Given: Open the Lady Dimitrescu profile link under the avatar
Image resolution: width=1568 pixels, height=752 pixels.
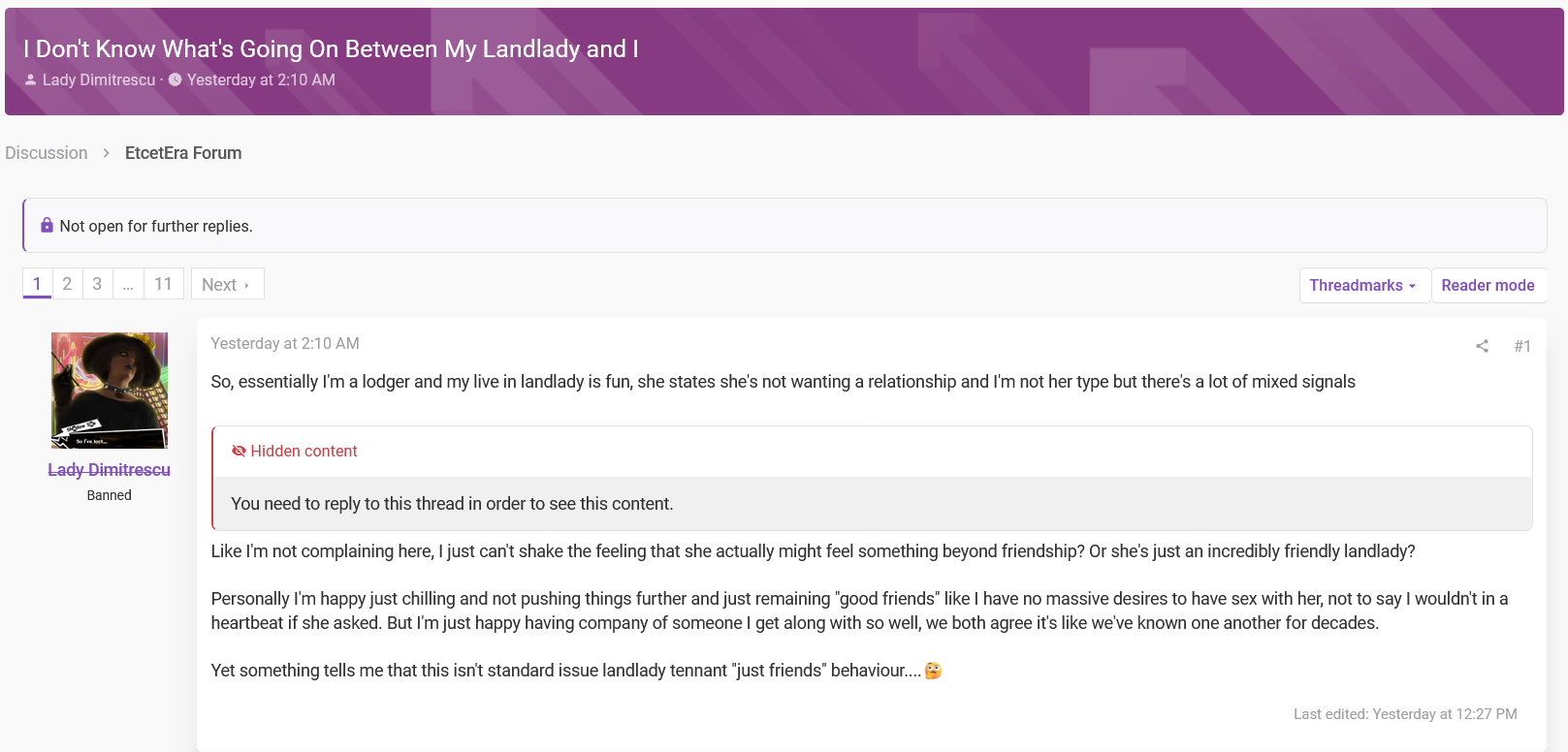Looking at the screenshot, I should (109, 470).
